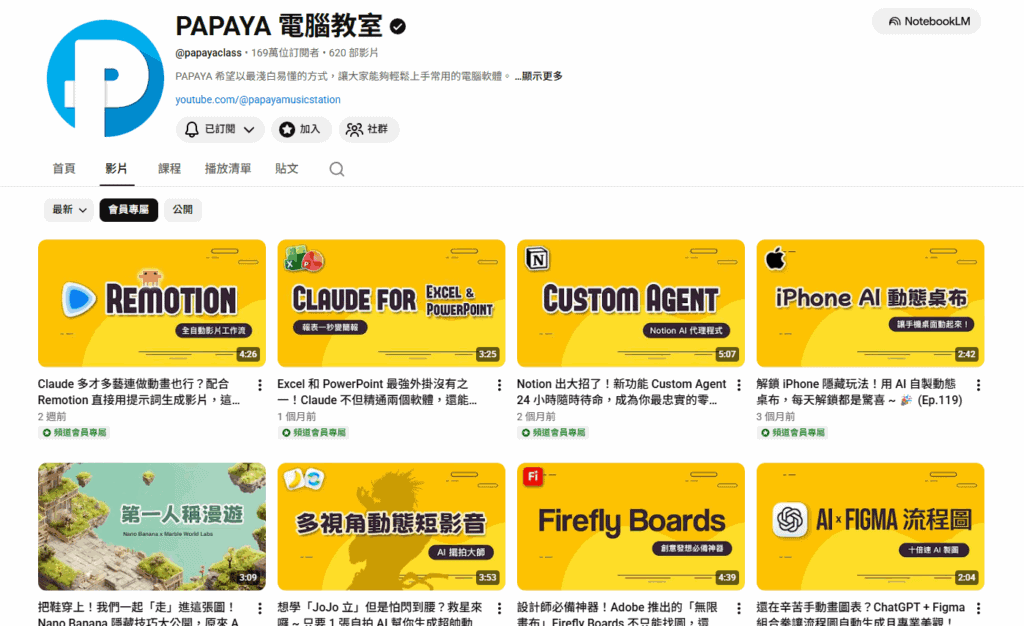Click 頻道會員專屬 badge under iPhone video
This screenshot has height=626, width=1024.
click(793, 432)
